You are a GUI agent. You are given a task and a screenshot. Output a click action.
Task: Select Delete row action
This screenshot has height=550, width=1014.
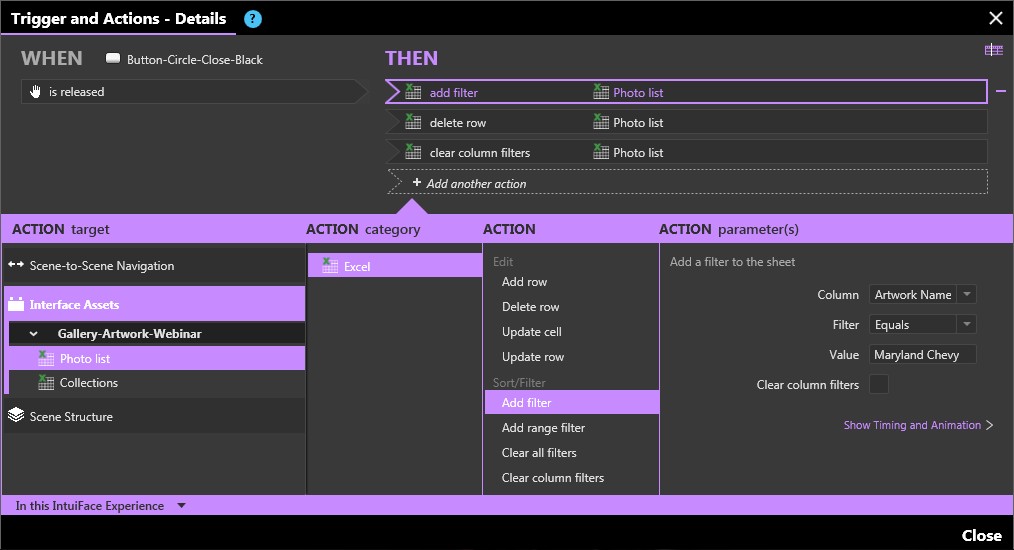pyautogui.click(x=530, y=307)
